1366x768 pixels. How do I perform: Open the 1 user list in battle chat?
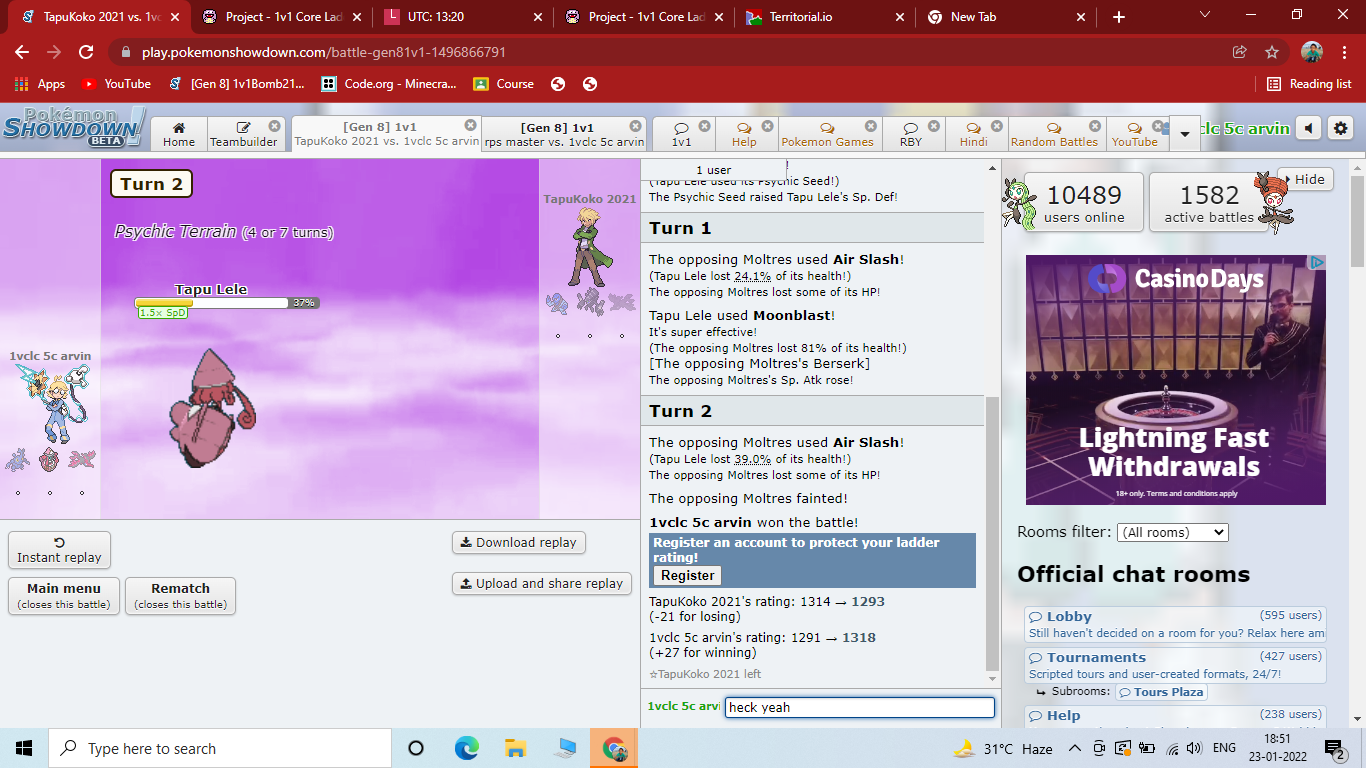(x=713, y=170)
